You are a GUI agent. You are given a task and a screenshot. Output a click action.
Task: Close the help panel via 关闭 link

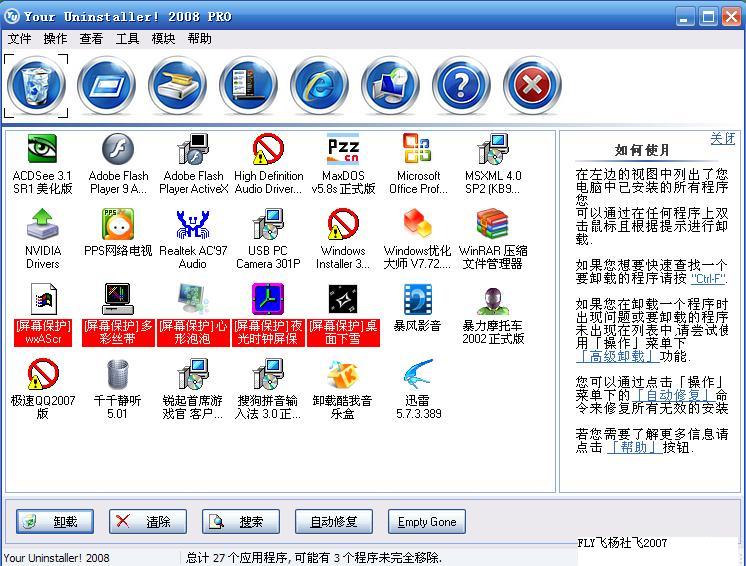click(x=723, y=138)
